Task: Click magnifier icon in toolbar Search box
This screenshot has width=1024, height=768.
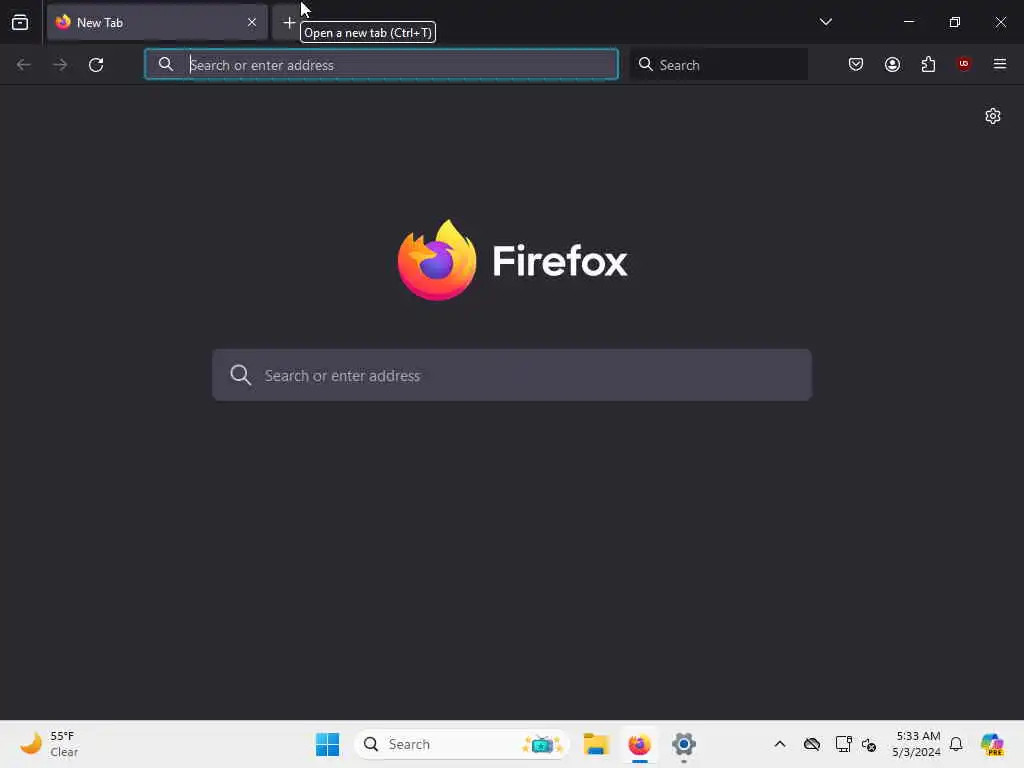Action: (645, 64)
